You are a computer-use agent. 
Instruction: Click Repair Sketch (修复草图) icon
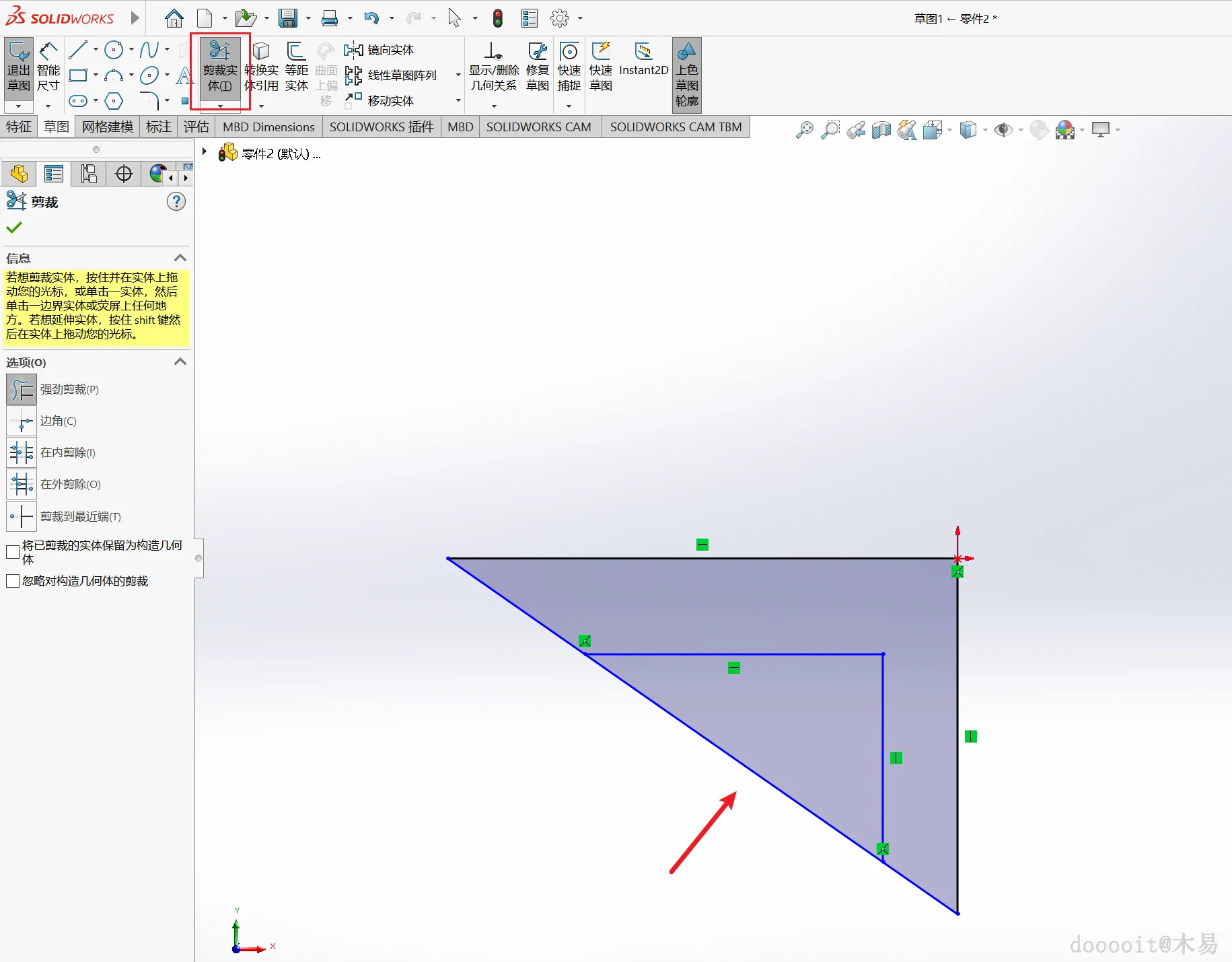pyautogui.click(x=538, y=67)
